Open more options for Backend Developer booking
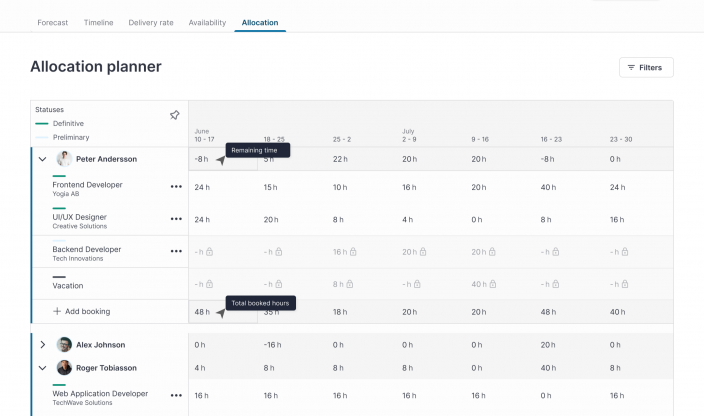Image resolution: width=704 pixels, height=416 pixels. (x=176, y=251)
